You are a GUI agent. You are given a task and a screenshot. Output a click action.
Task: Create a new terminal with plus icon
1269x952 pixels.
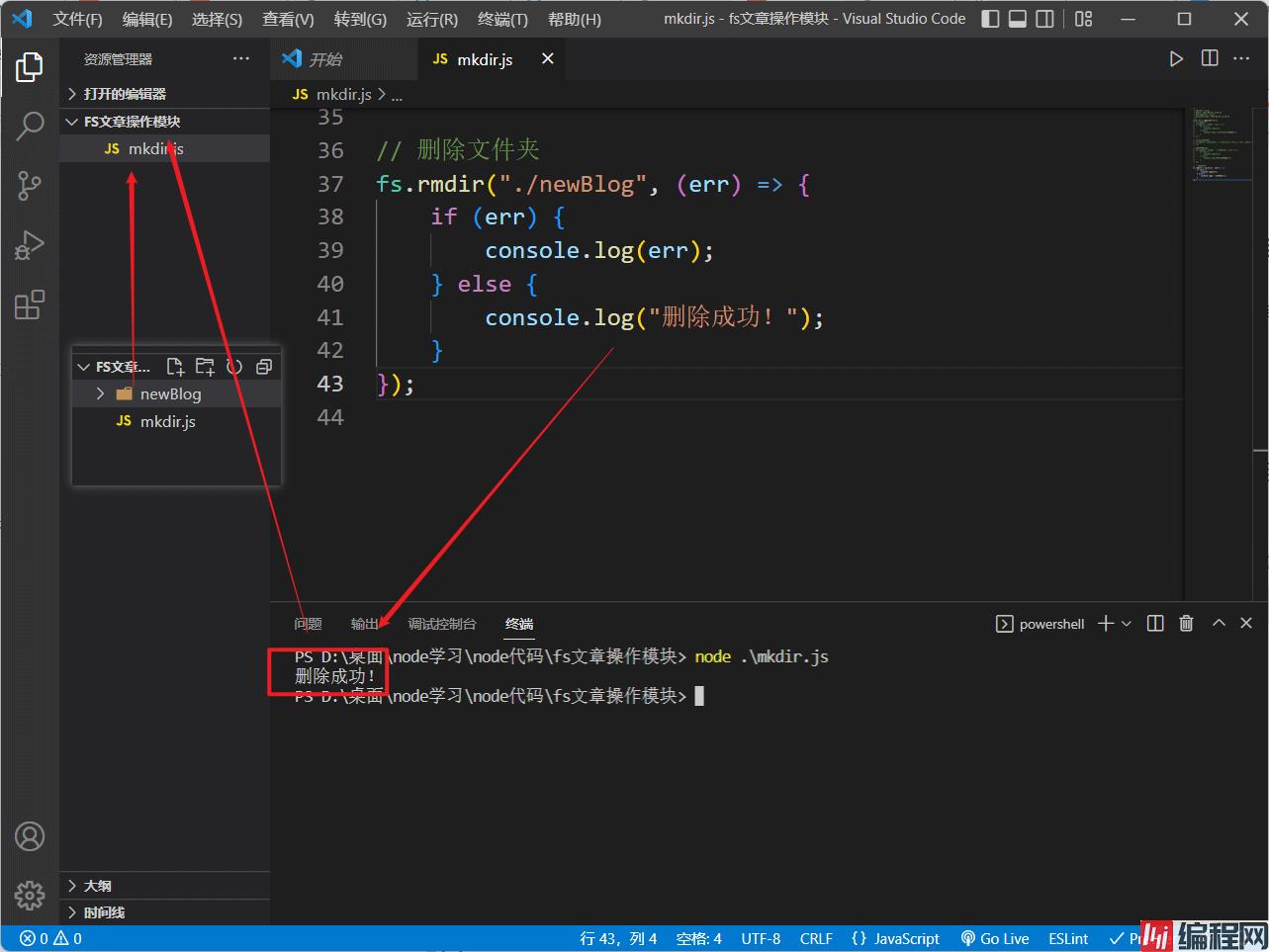1106,623
